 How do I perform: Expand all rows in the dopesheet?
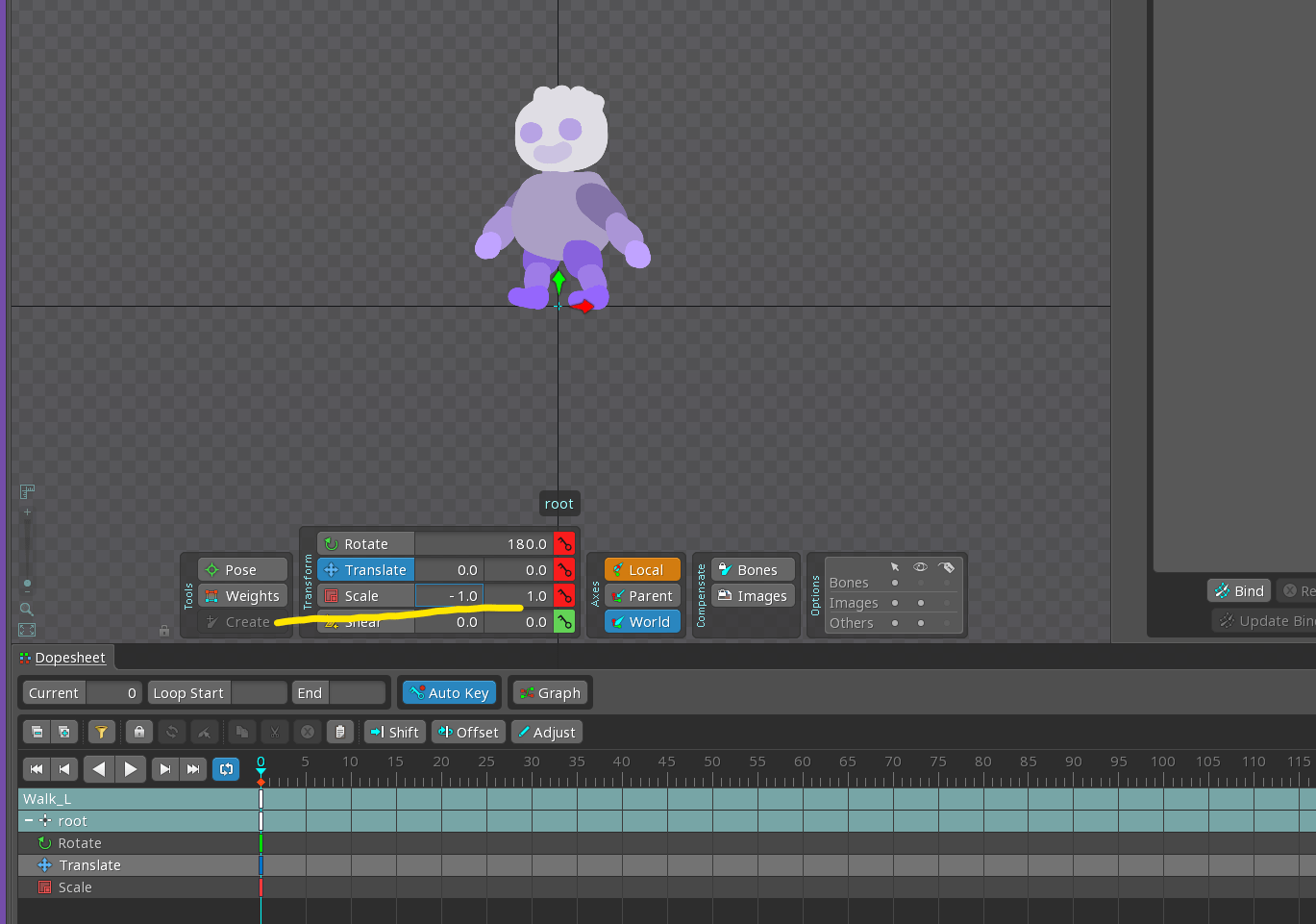coord(63,732)
